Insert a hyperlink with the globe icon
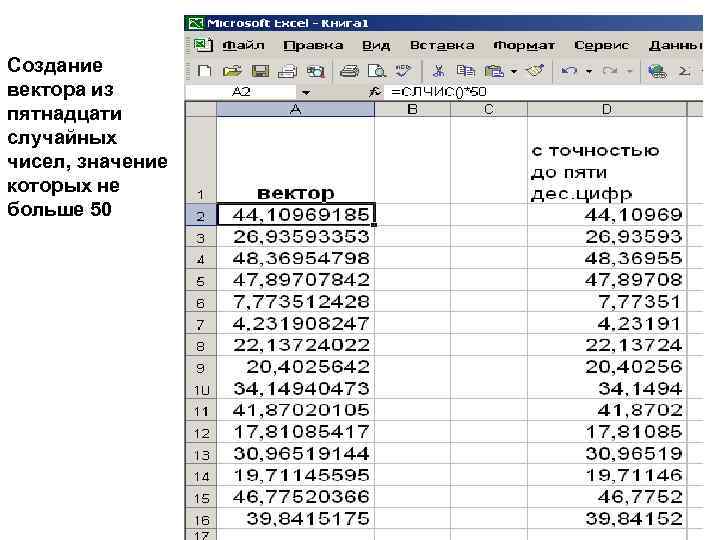The image size is (720, 540). click(657, 71)
